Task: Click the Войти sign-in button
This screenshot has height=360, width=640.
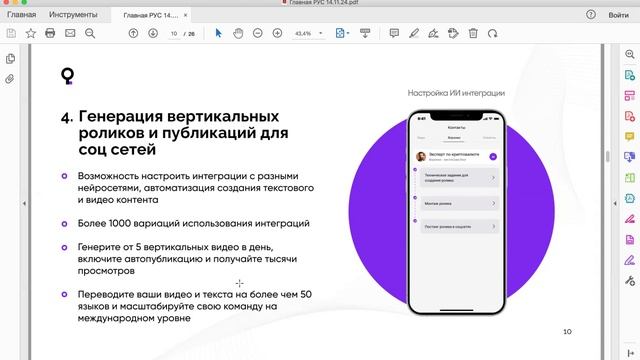Action: pyautogui.click(x=618, y=15)
